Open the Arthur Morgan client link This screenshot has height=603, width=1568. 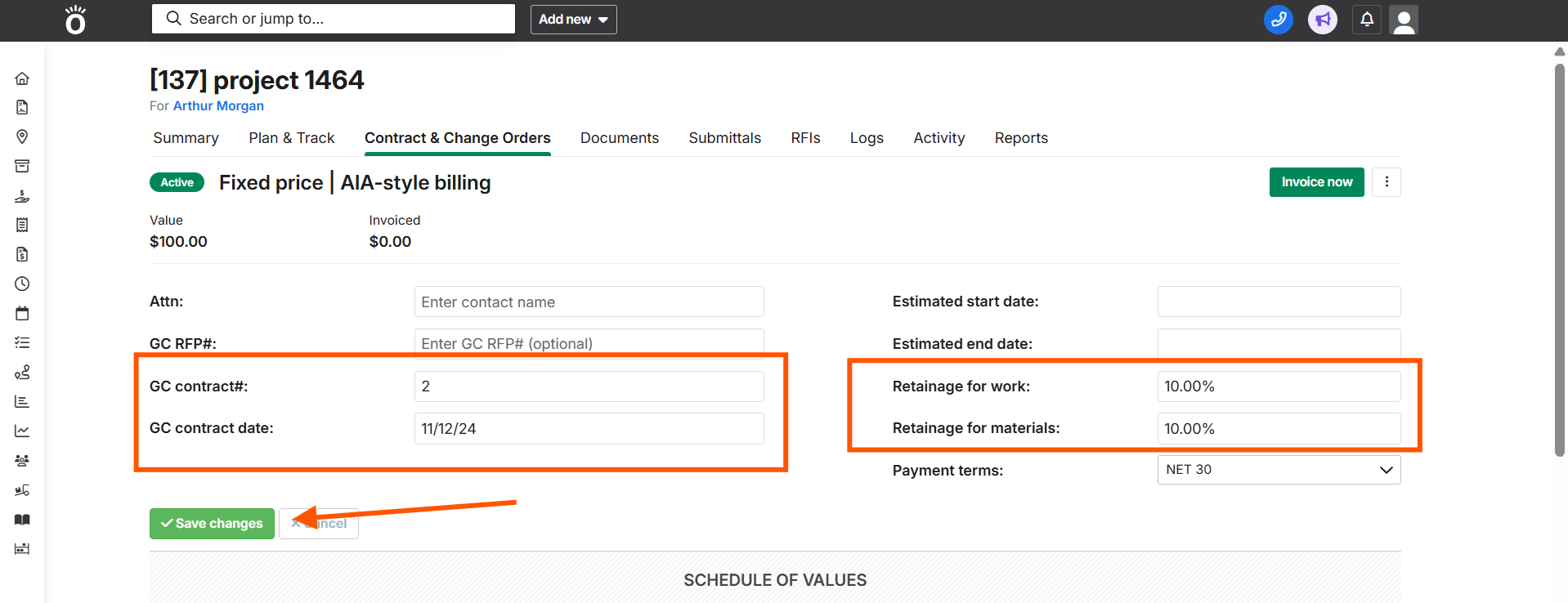click(x=218, y=106)
